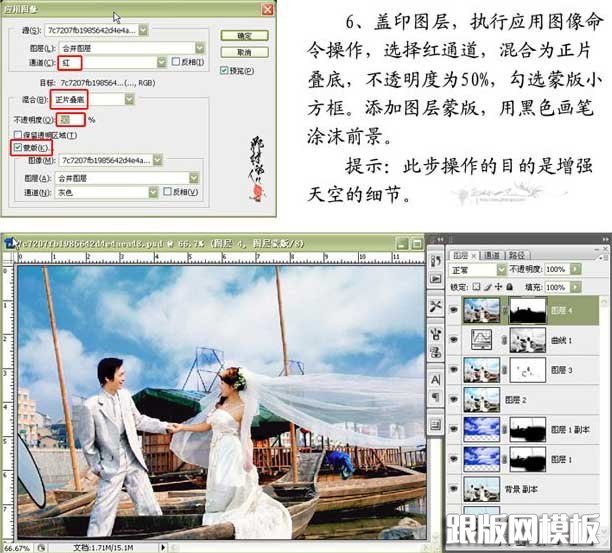Hide 图层 1 with its eye icon

tap(454, 459)
